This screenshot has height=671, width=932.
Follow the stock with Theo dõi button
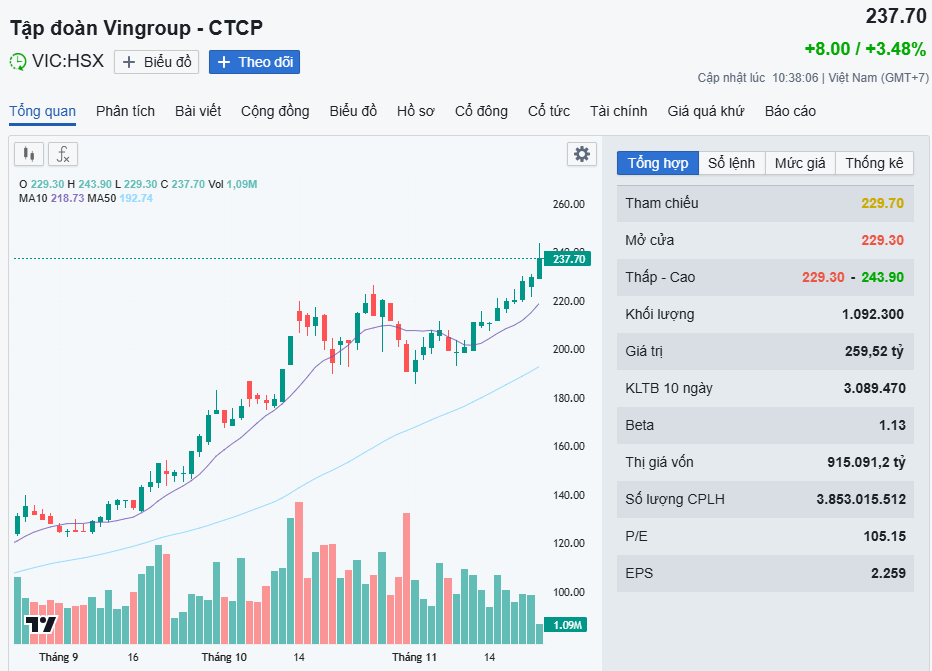[255, 62]
